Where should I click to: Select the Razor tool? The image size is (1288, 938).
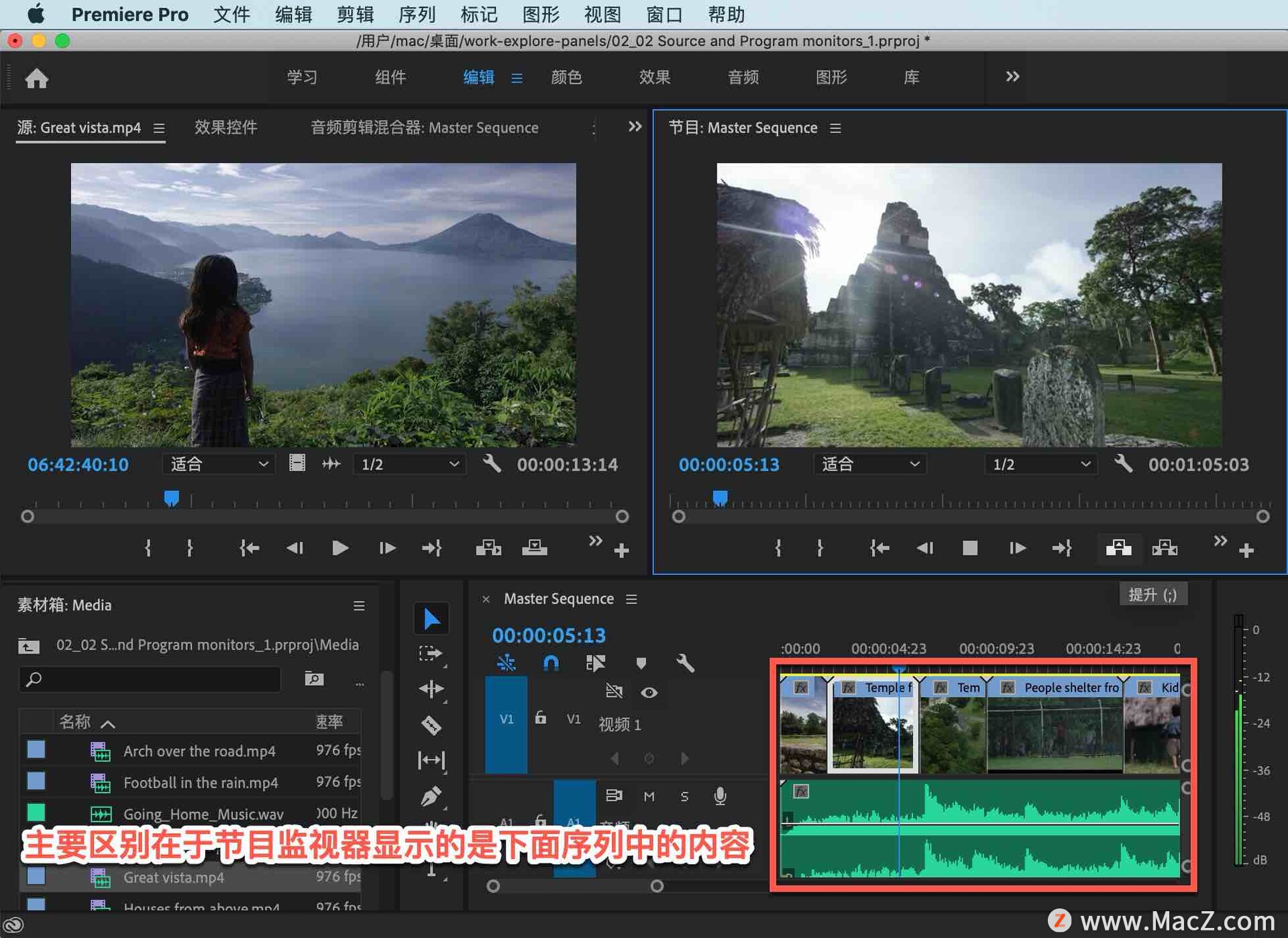tap(431, 725)
